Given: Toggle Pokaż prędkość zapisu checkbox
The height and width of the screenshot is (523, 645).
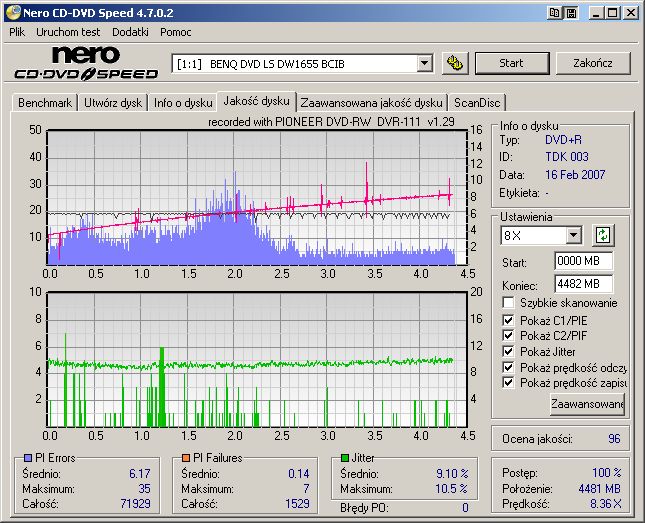Looking at the screenshot, I should coord(508,383).
